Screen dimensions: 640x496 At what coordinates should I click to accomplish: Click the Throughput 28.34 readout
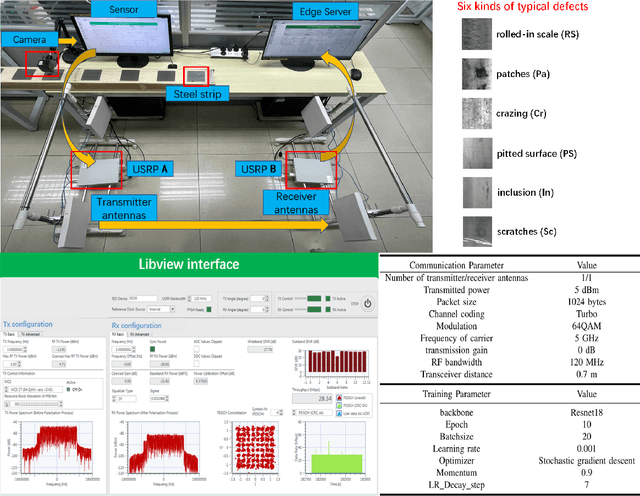click(x=313, y=398)
